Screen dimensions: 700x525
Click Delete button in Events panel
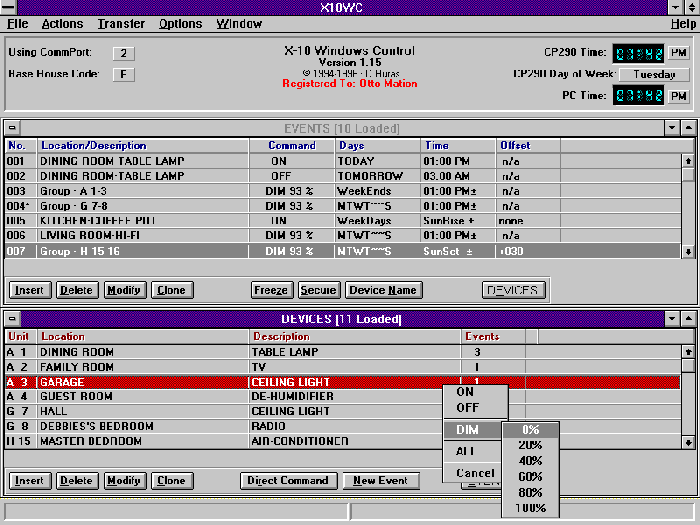click(x=77, y=290)
